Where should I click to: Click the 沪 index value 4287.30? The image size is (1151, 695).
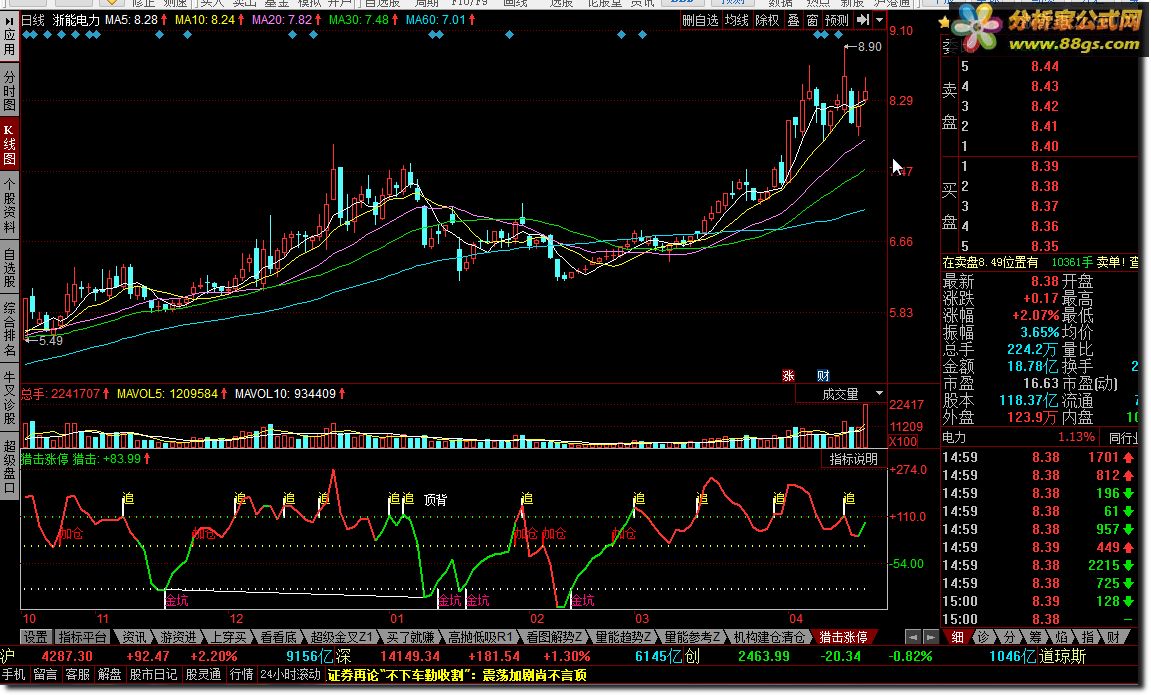pyautogui.click(x=67, y=656)
